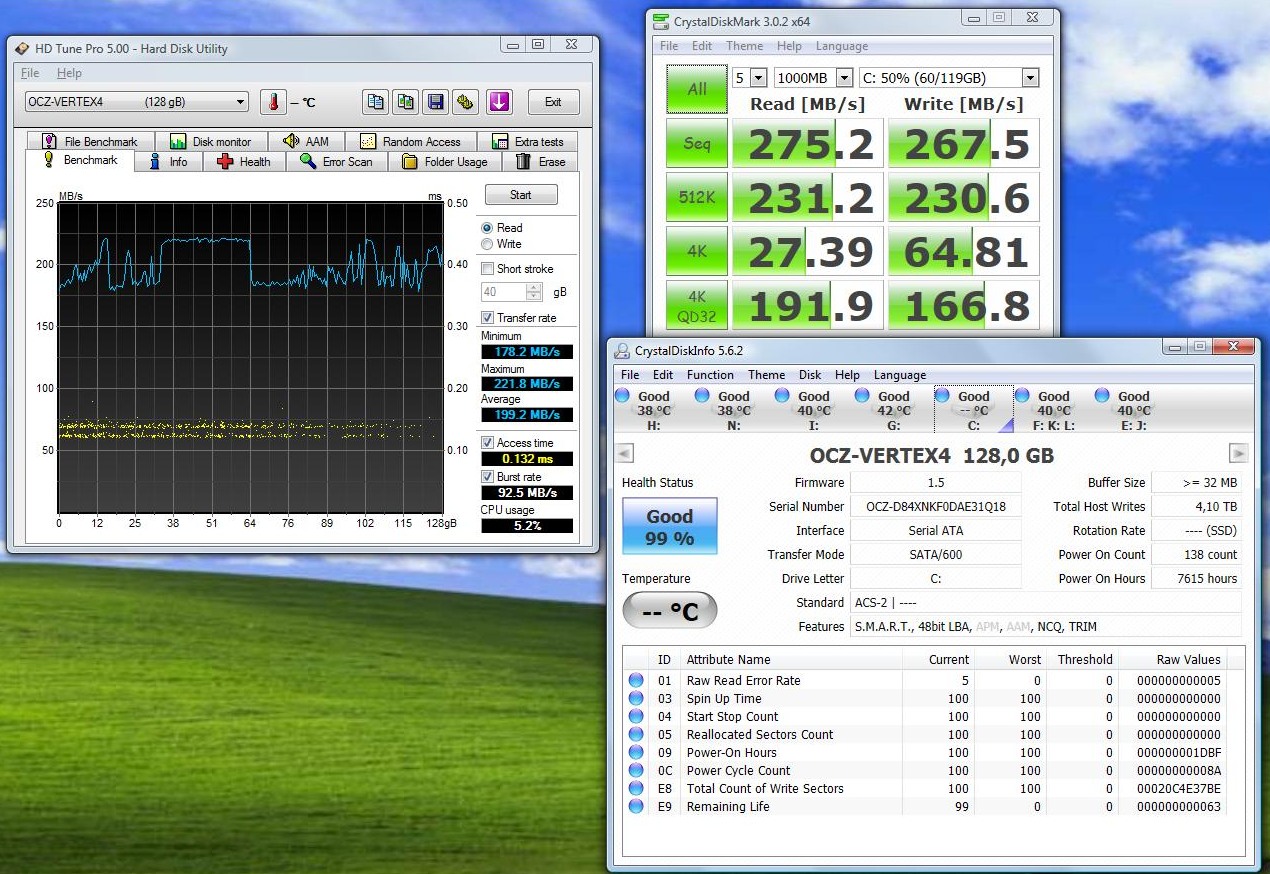The height and width of the screenshot is (874, 1270).
Task: Open the Theme menu in CrystalDiskInfo
Action: click(x=766, y=375)
